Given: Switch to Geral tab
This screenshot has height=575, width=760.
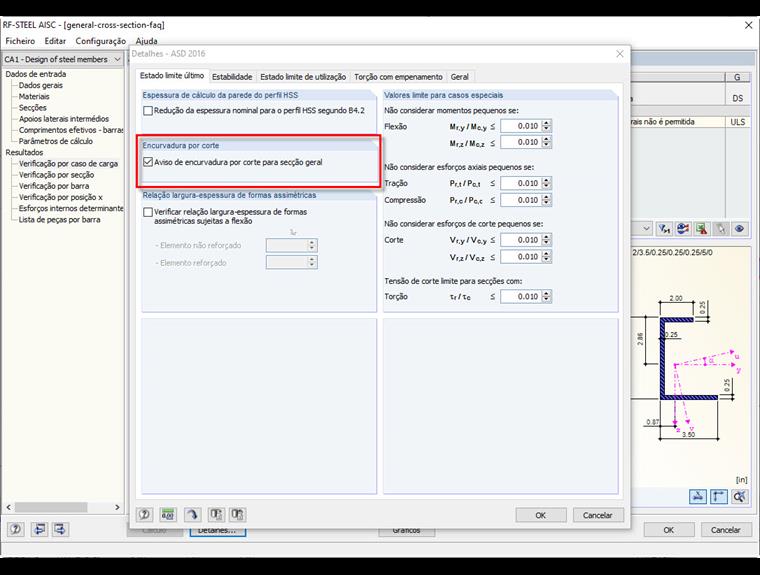Looking at the screenshot, I should (x=459, y=77).
